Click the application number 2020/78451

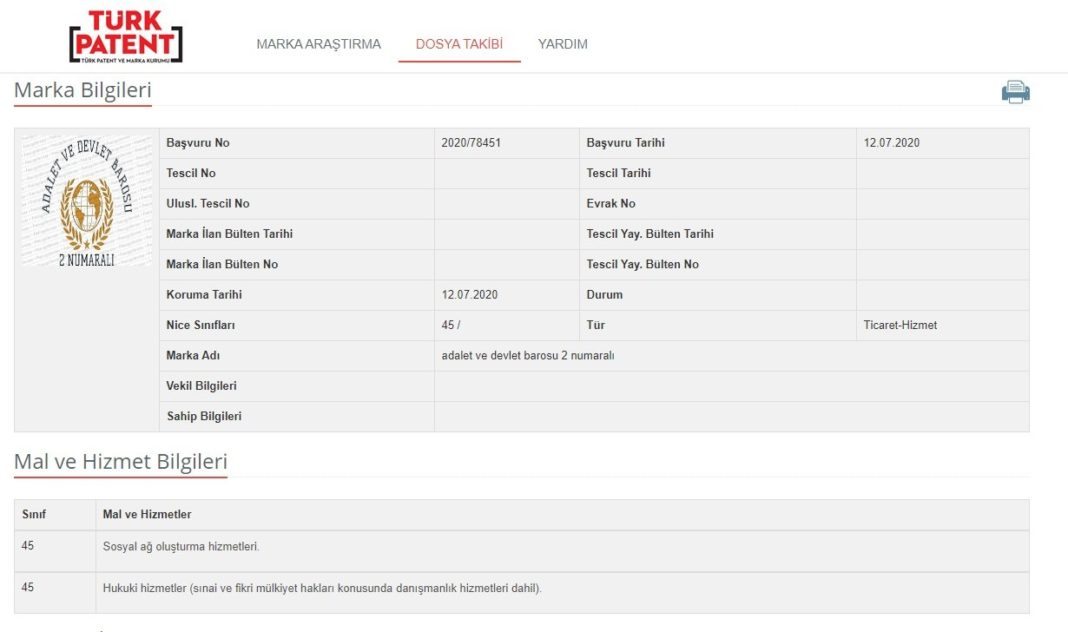click(x=471, y=143)
